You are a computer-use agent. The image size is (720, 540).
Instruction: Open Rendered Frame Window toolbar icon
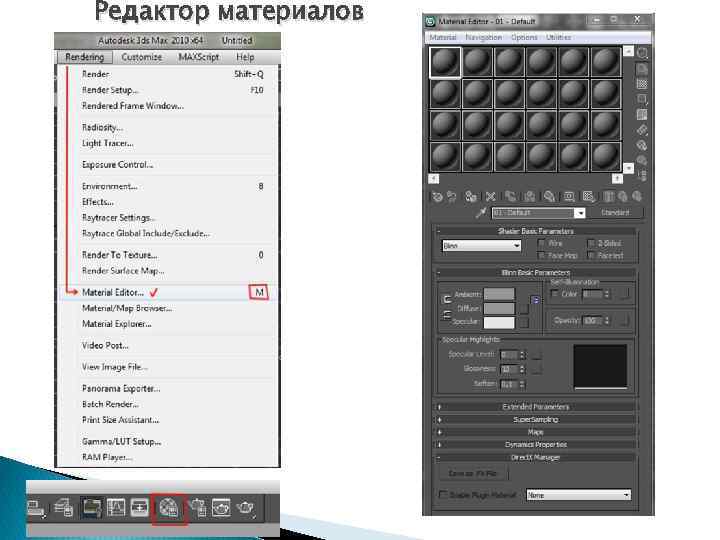[x=221, y=508]
